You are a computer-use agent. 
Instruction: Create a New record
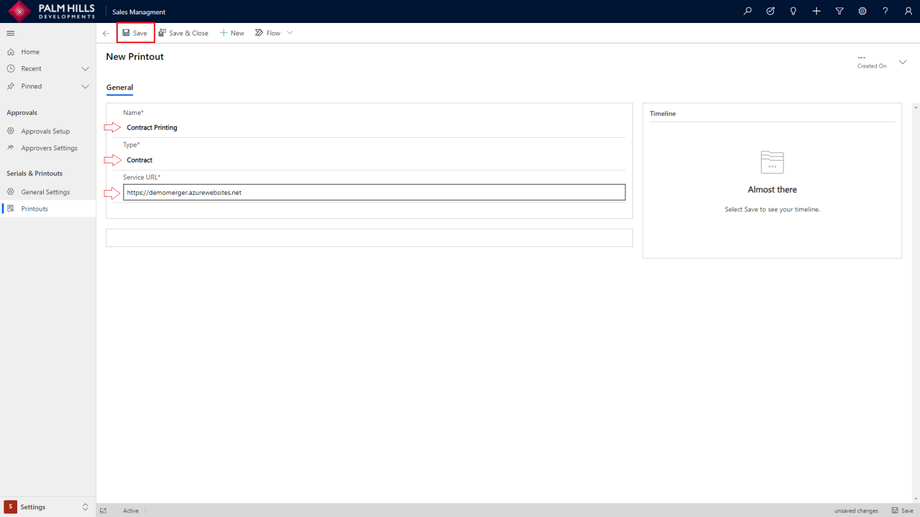232,33
